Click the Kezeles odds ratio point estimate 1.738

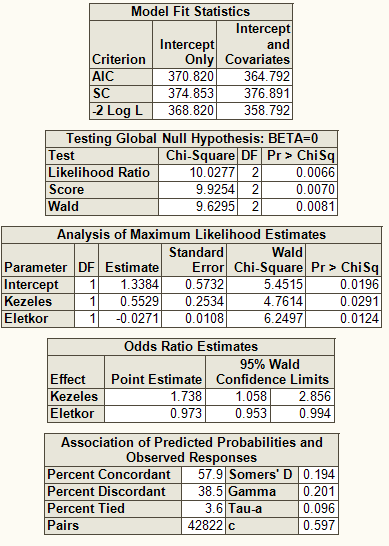point(186,396)
